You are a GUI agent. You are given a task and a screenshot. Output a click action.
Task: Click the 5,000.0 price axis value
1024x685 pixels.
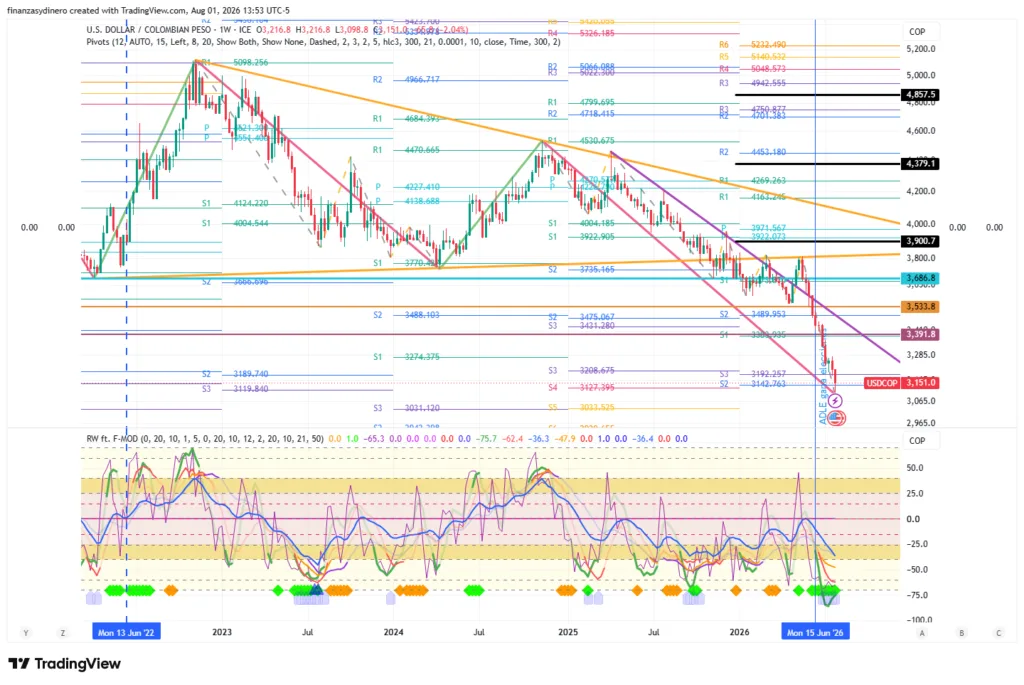point(921,75)
